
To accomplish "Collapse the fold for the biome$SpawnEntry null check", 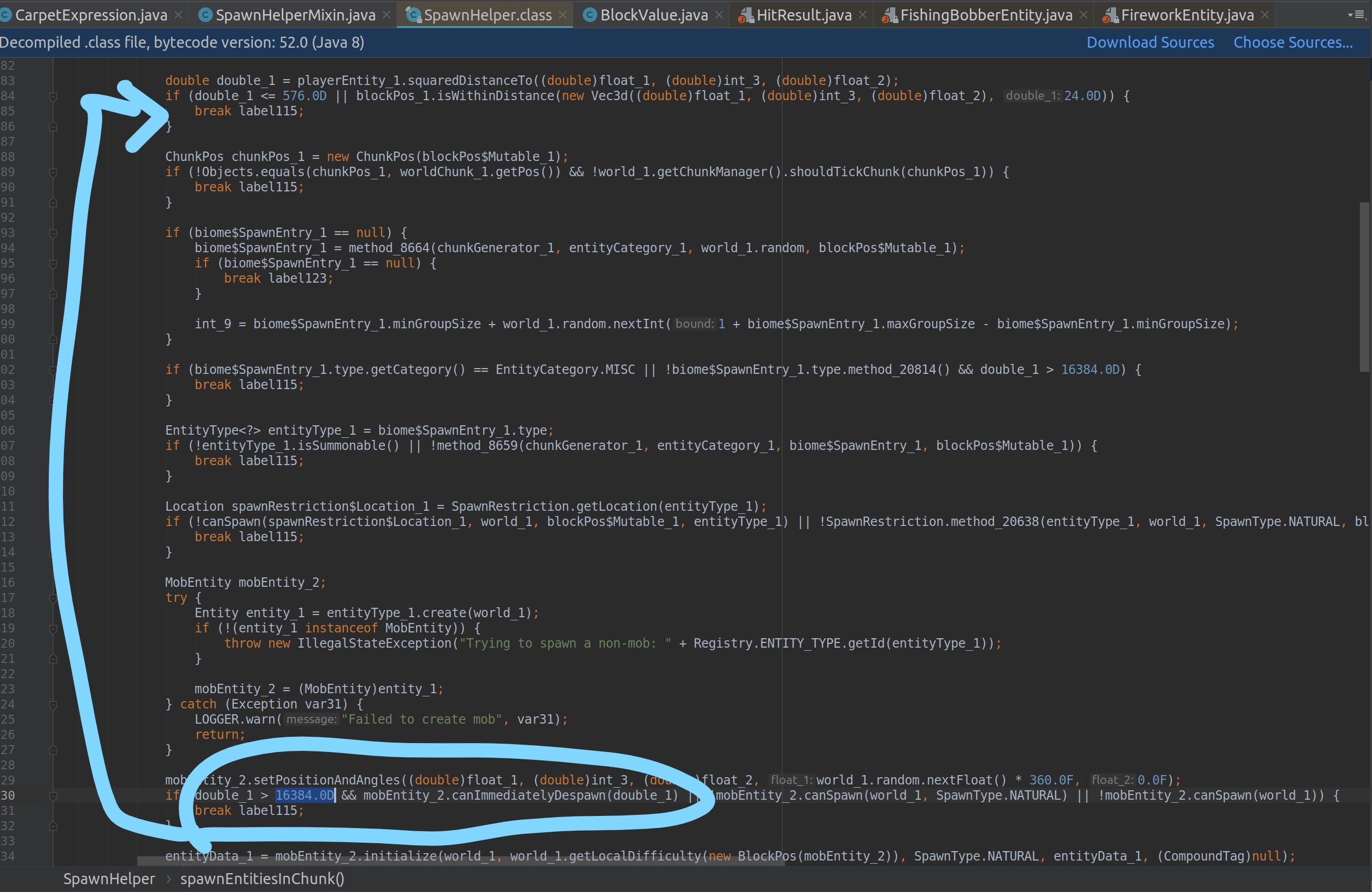I will coord(53,233).
